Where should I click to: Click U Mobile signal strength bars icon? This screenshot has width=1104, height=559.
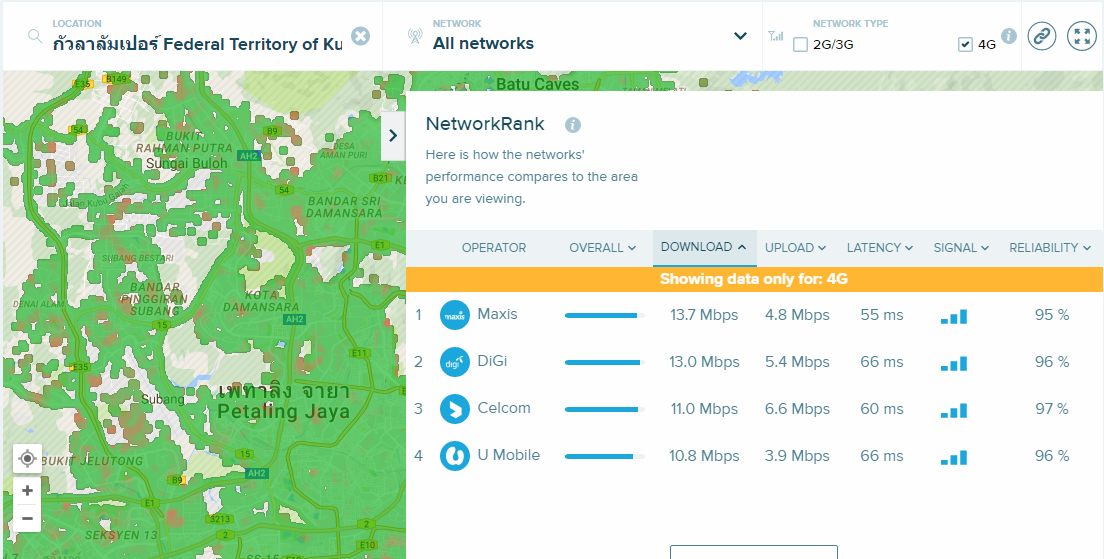click(954, 458)
